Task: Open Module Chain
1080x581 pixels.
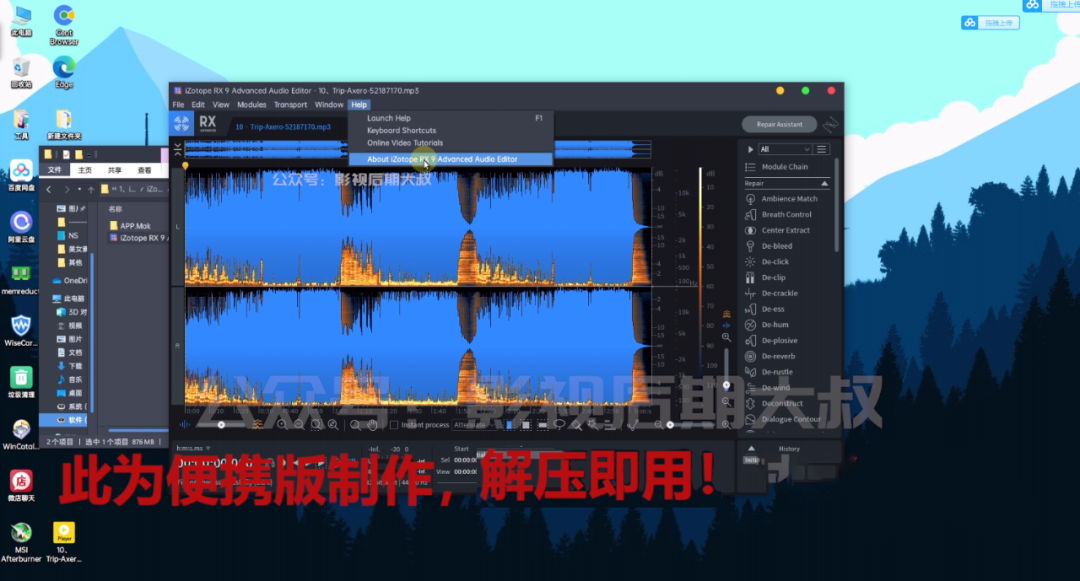Action: [x=785, y=167]
